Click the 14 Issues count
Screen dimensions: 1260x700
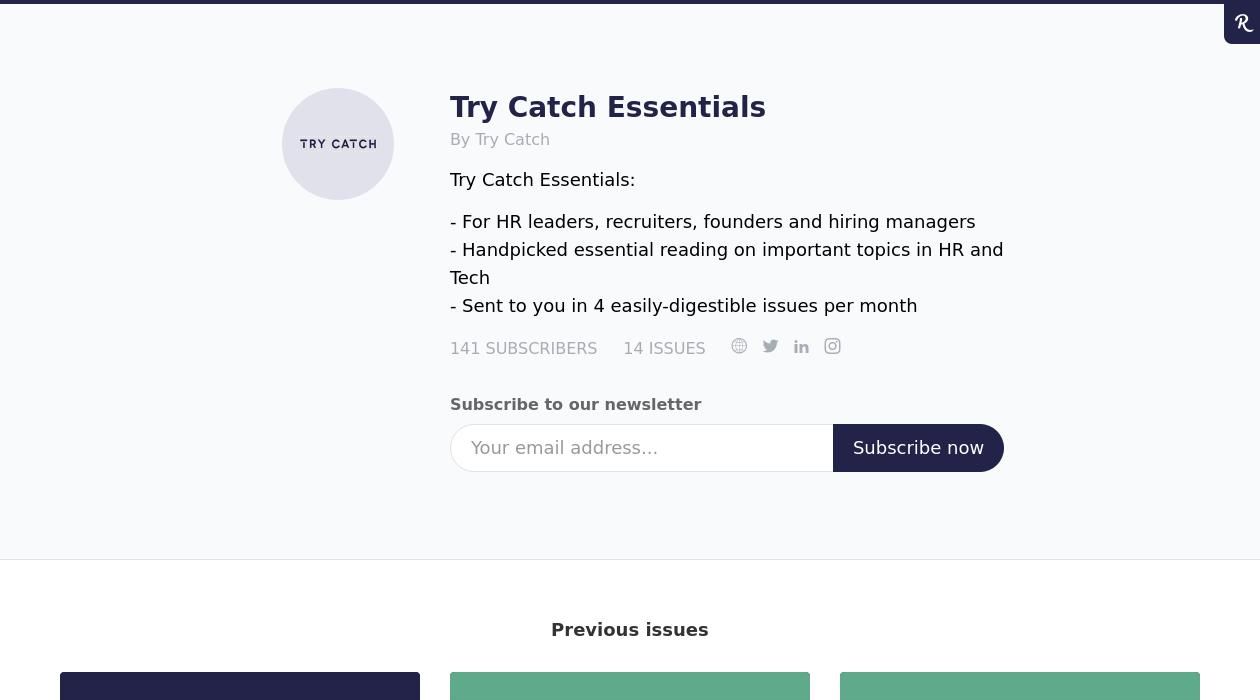click(x=664, y=349)
